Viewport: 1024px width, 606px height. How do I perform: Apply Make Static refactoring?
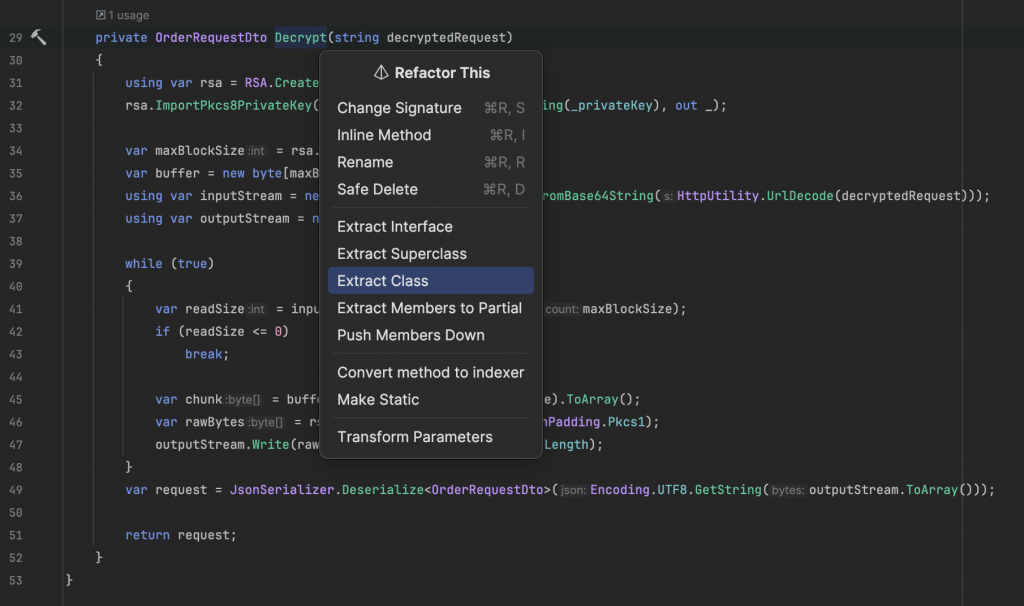coord(378,399)
